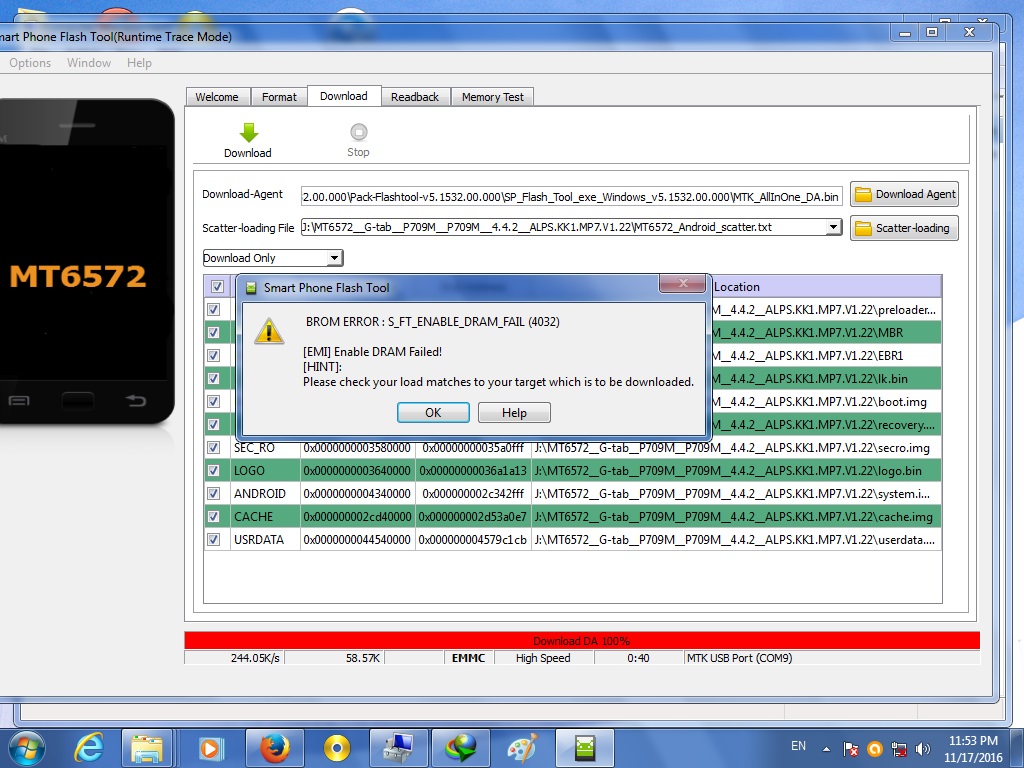This screenshot has width=1024, height=768.
Task: Close the error dialog with X
Action: pos(683,283)
